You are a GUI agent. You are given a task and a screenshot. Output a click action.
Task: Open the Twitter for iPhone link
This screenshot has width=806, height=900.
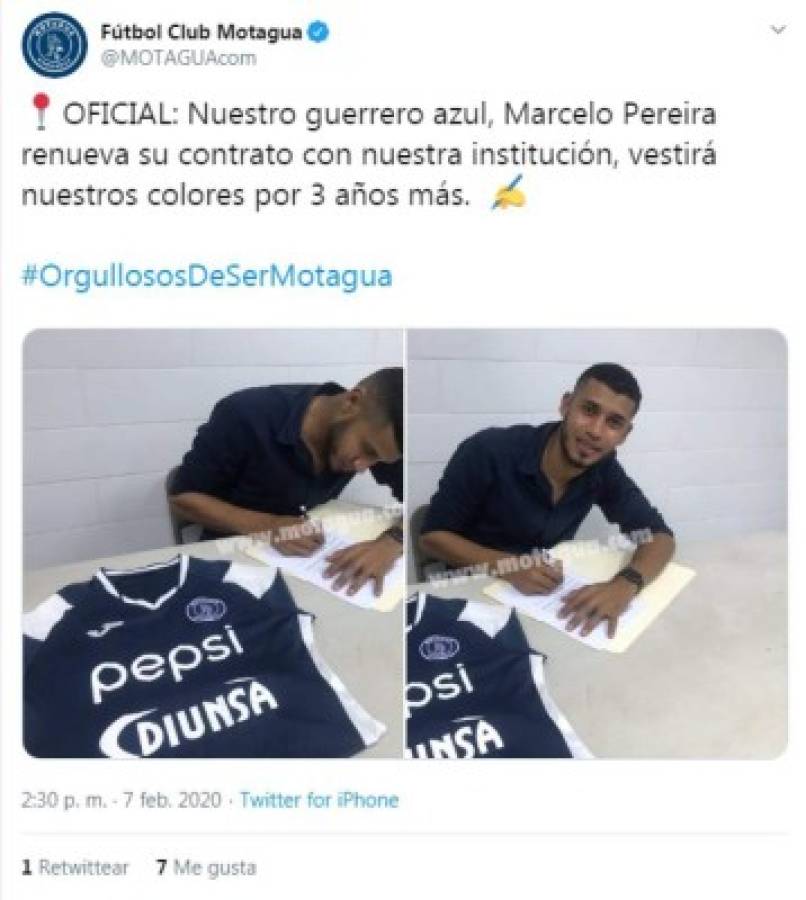coord(319,800)
